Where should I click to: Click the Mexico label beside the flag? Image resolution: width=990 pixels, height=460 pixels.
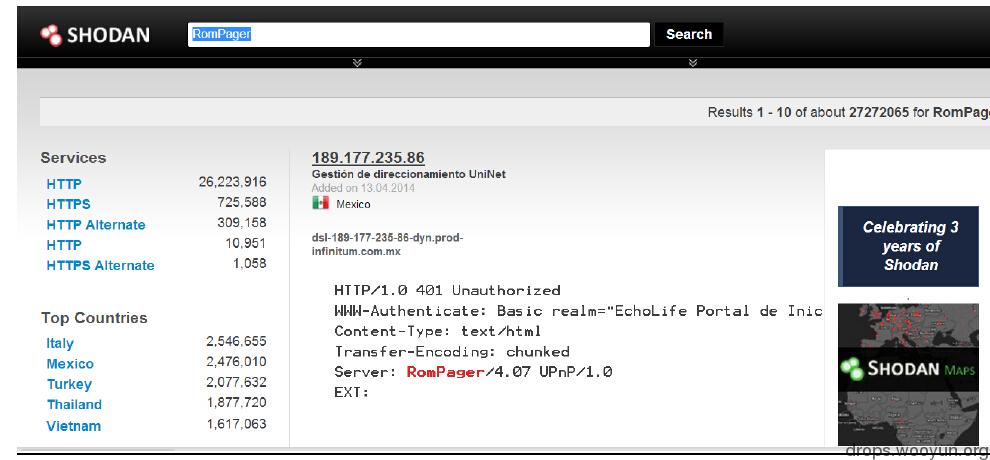click(x=353, y=204)
